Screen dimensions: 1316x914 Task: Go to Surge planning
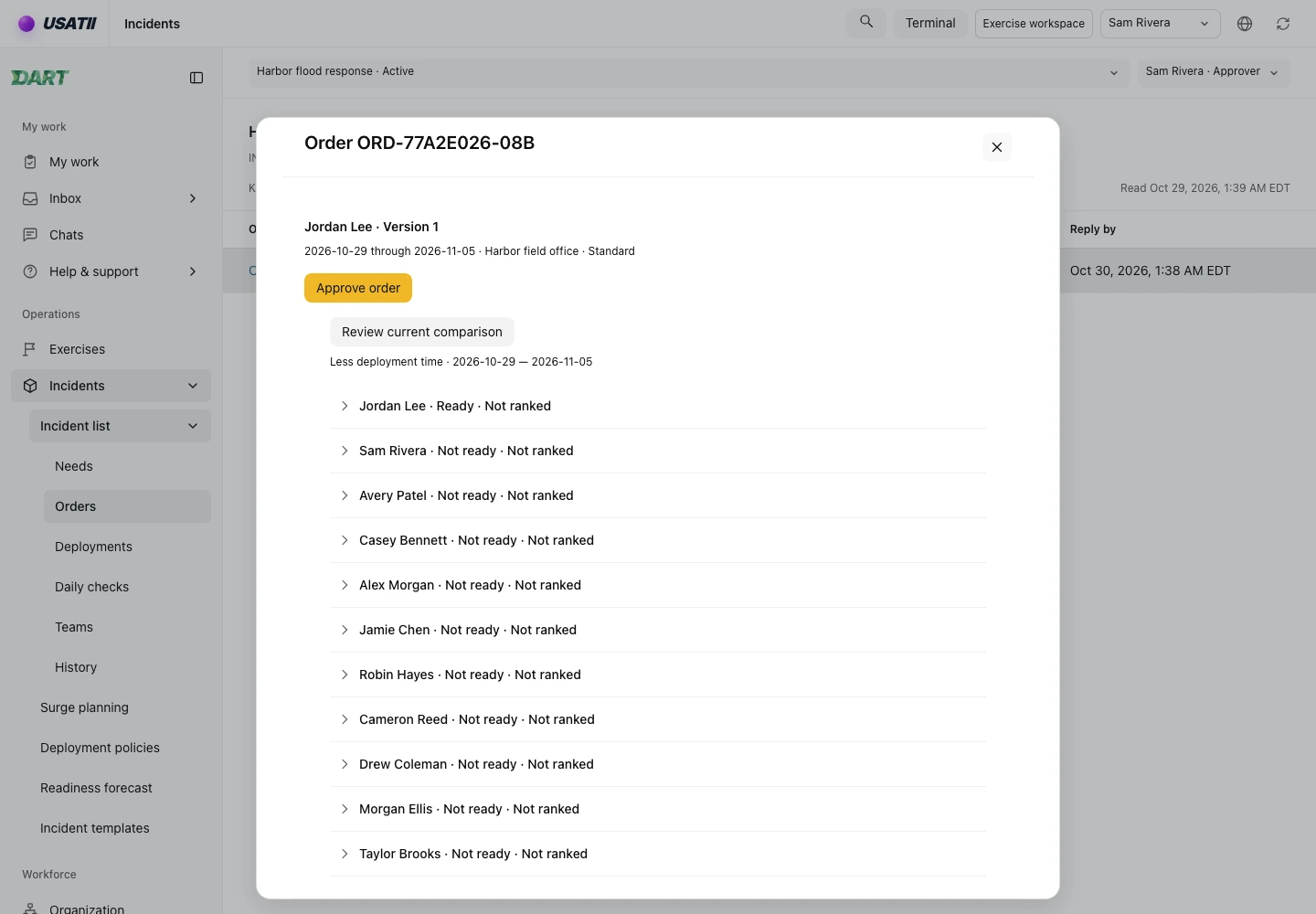click(120, 707)
